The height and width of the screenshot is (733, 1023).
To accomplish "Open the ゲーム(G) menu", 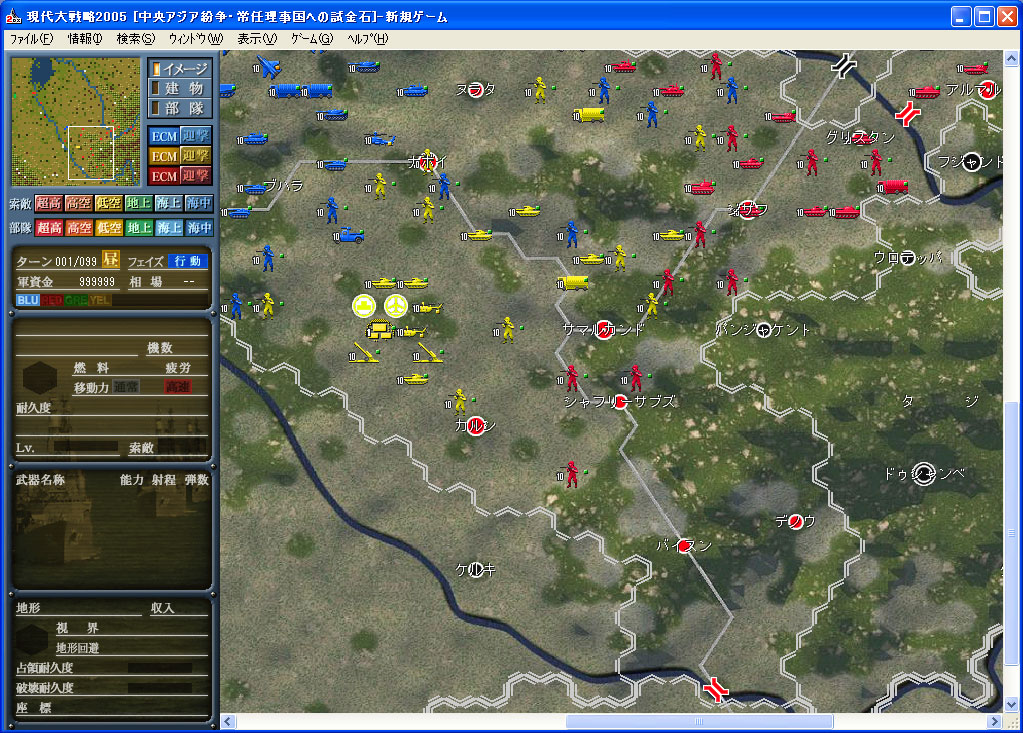I will coord(311,39).
